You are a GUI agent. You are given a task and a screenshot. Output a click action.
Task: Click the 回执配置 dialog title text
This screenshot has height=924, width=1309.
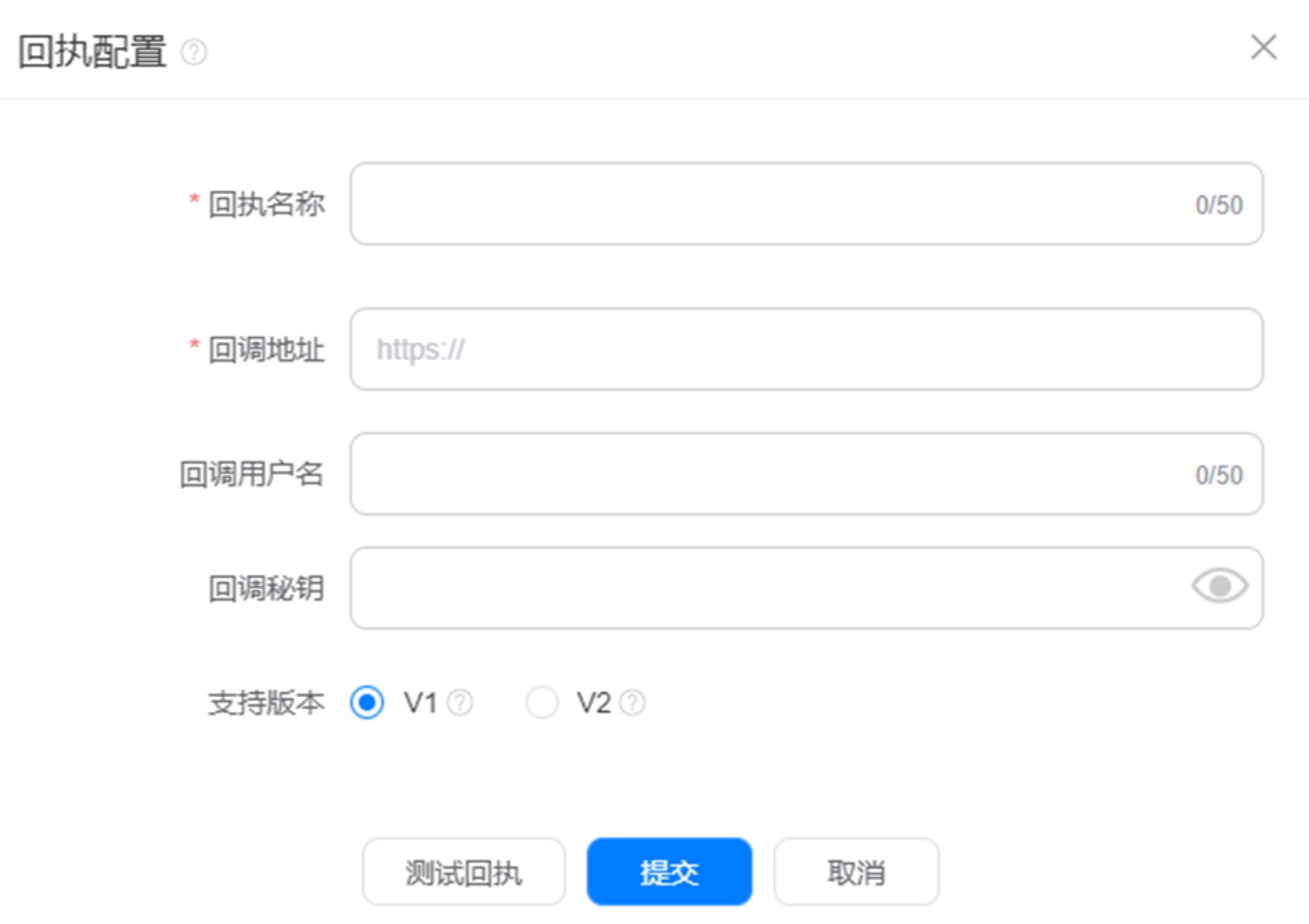[92, 52]
